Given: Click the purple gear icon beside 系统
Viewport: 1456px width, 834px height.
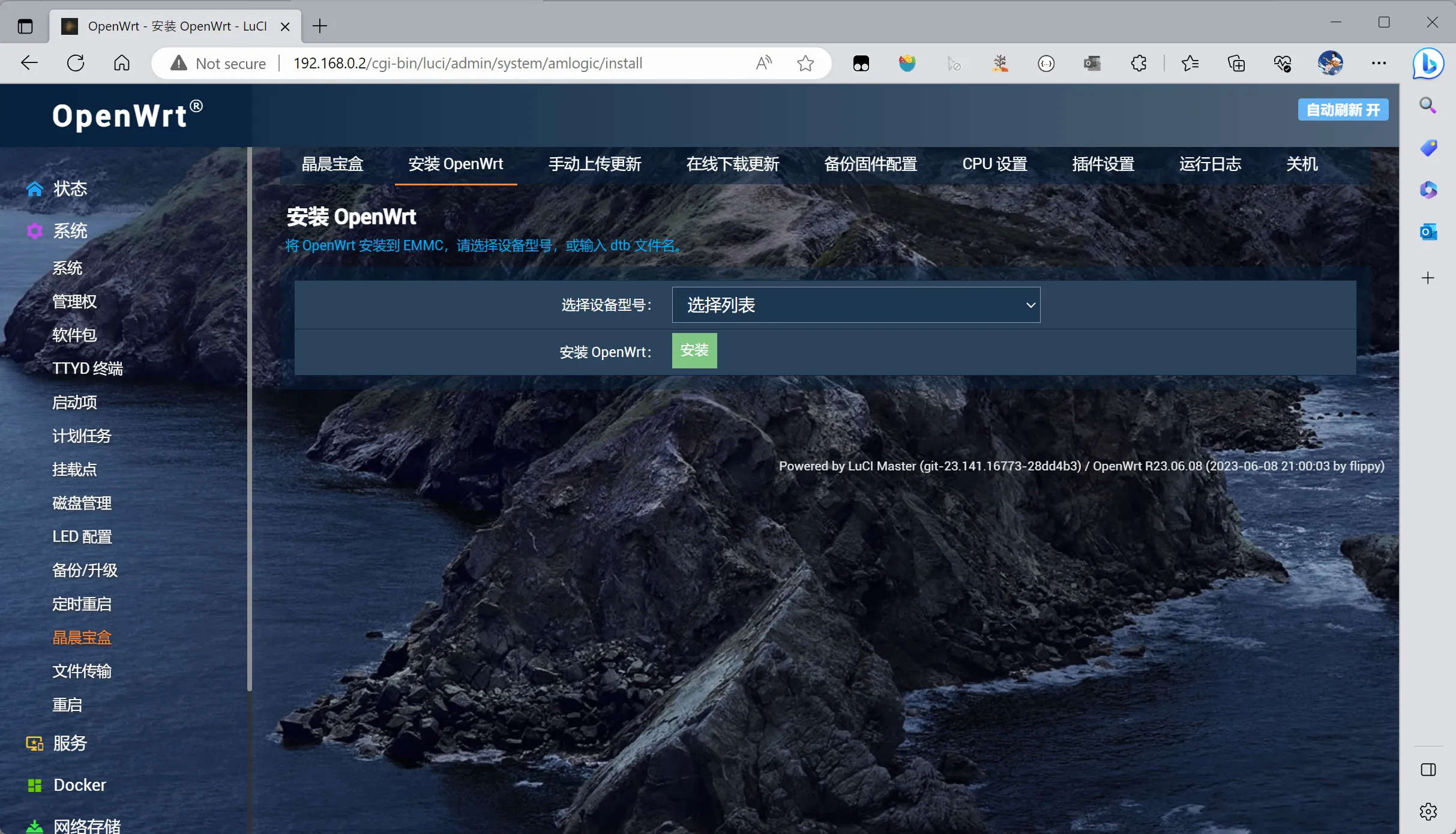Looking at the screenshot, I should coord(35,231).
